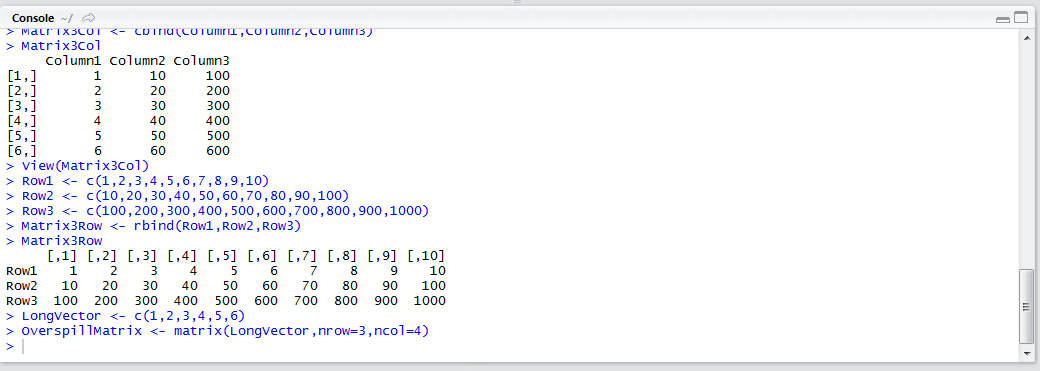Click the value 40 in Column2

[x=158, y=121]
